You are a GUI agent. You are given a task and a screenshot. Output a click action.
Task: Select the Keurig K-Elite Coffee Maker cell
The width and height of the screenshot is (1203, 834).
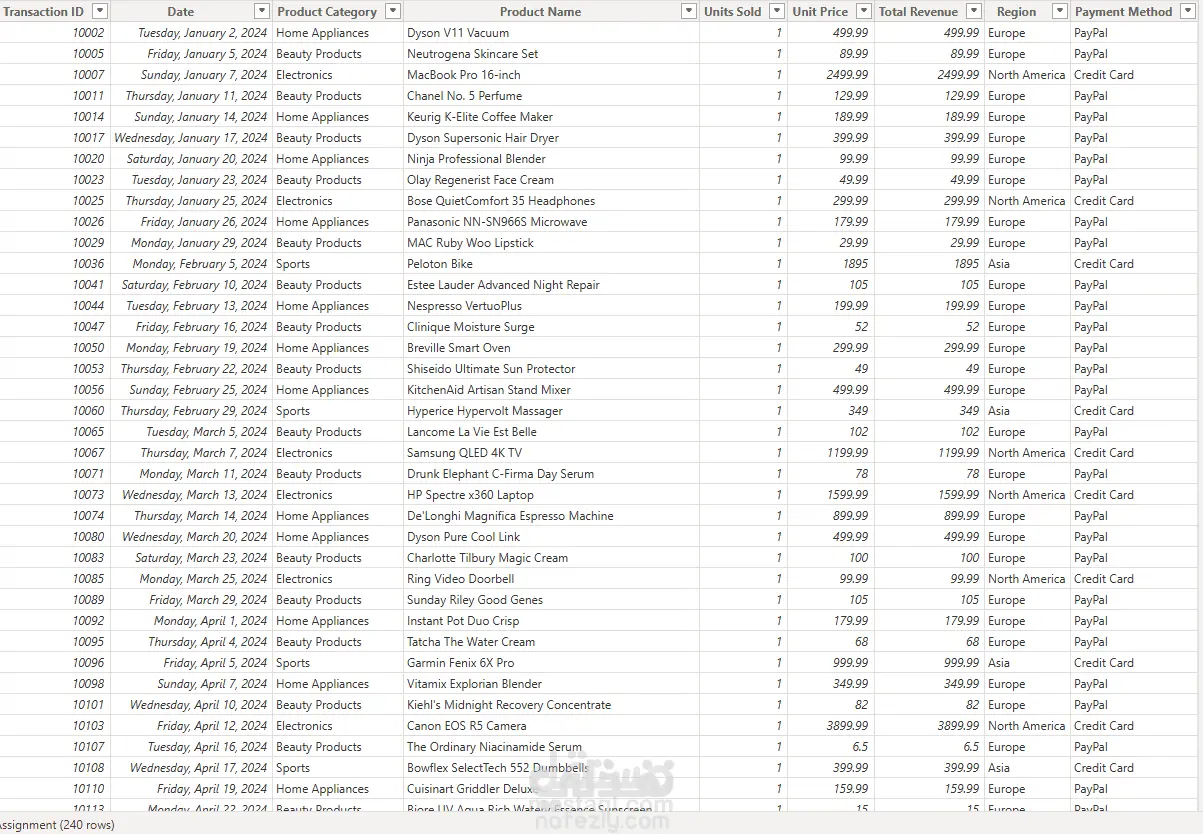pyautogui.click(x=551, y=117)
